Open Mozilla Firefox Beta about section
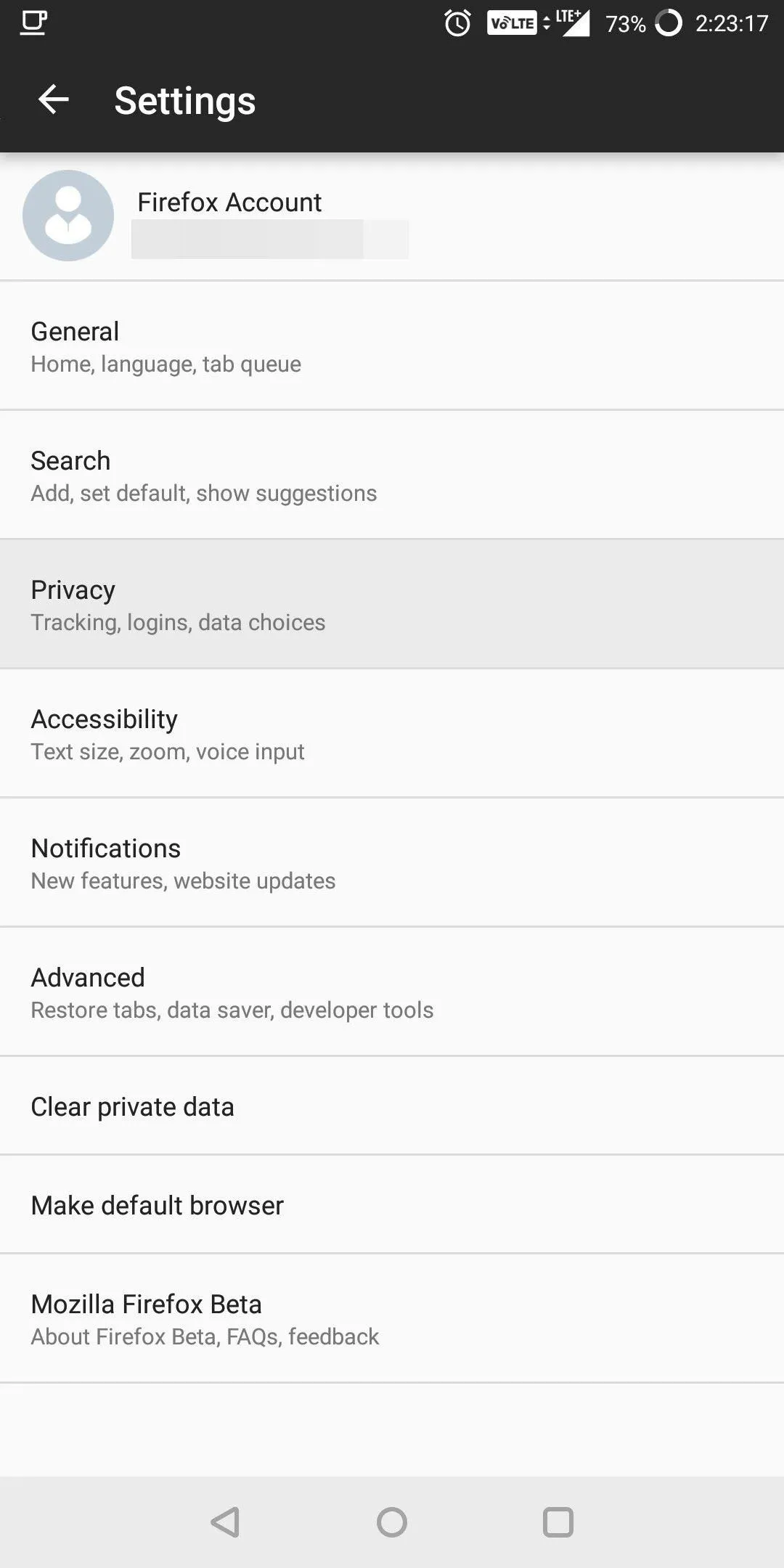The width and height of the screenshot is (784, 1568). 392,1318
